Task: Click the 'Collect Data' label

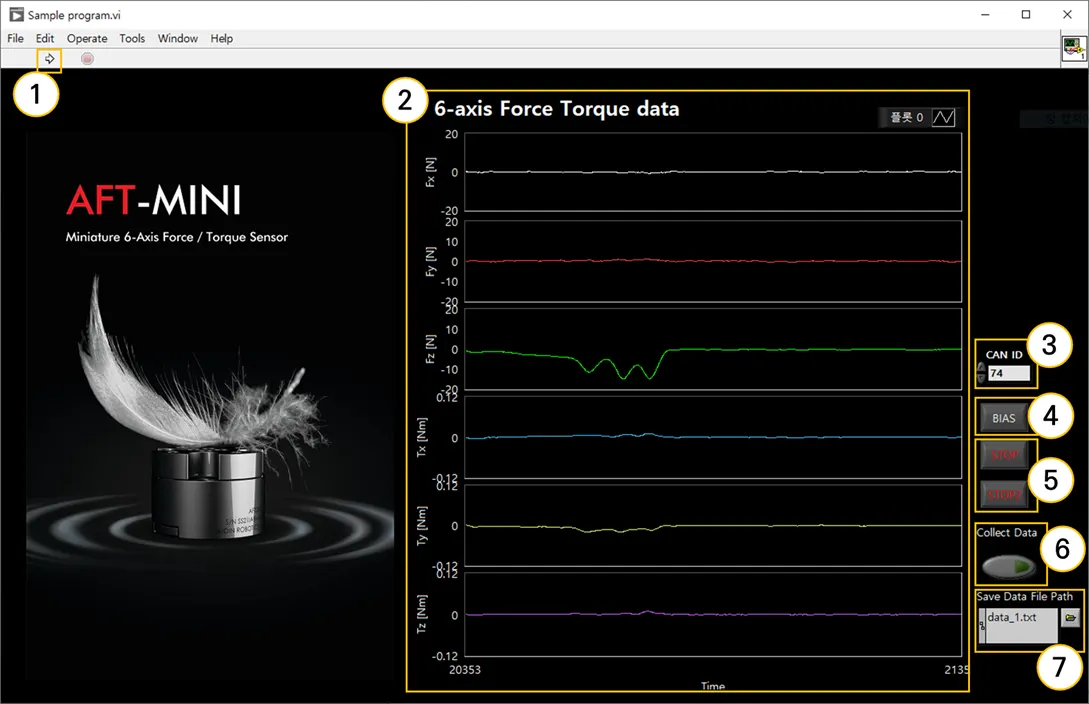Action: (x=1006, y=533)
